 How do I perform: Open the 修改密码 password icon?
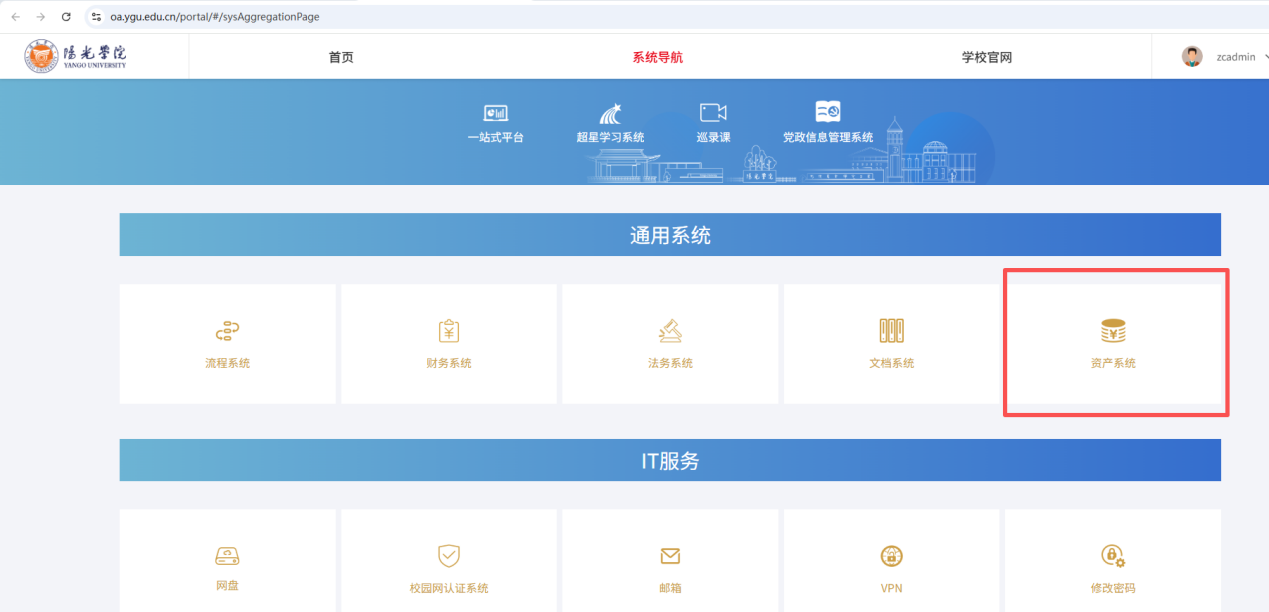[1113, 556]
